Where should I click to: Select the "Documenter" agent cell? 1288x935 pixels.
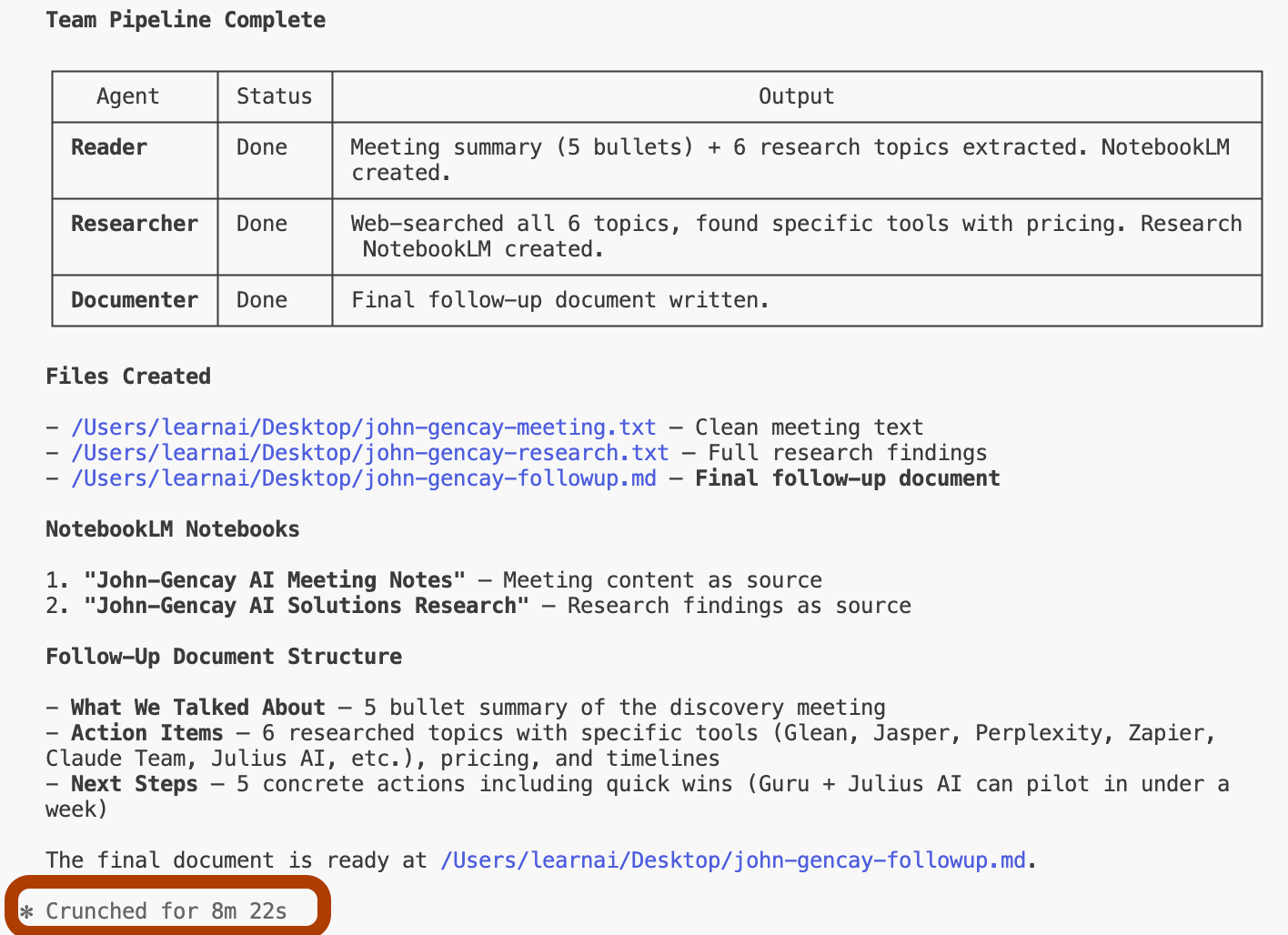[135, 300]
